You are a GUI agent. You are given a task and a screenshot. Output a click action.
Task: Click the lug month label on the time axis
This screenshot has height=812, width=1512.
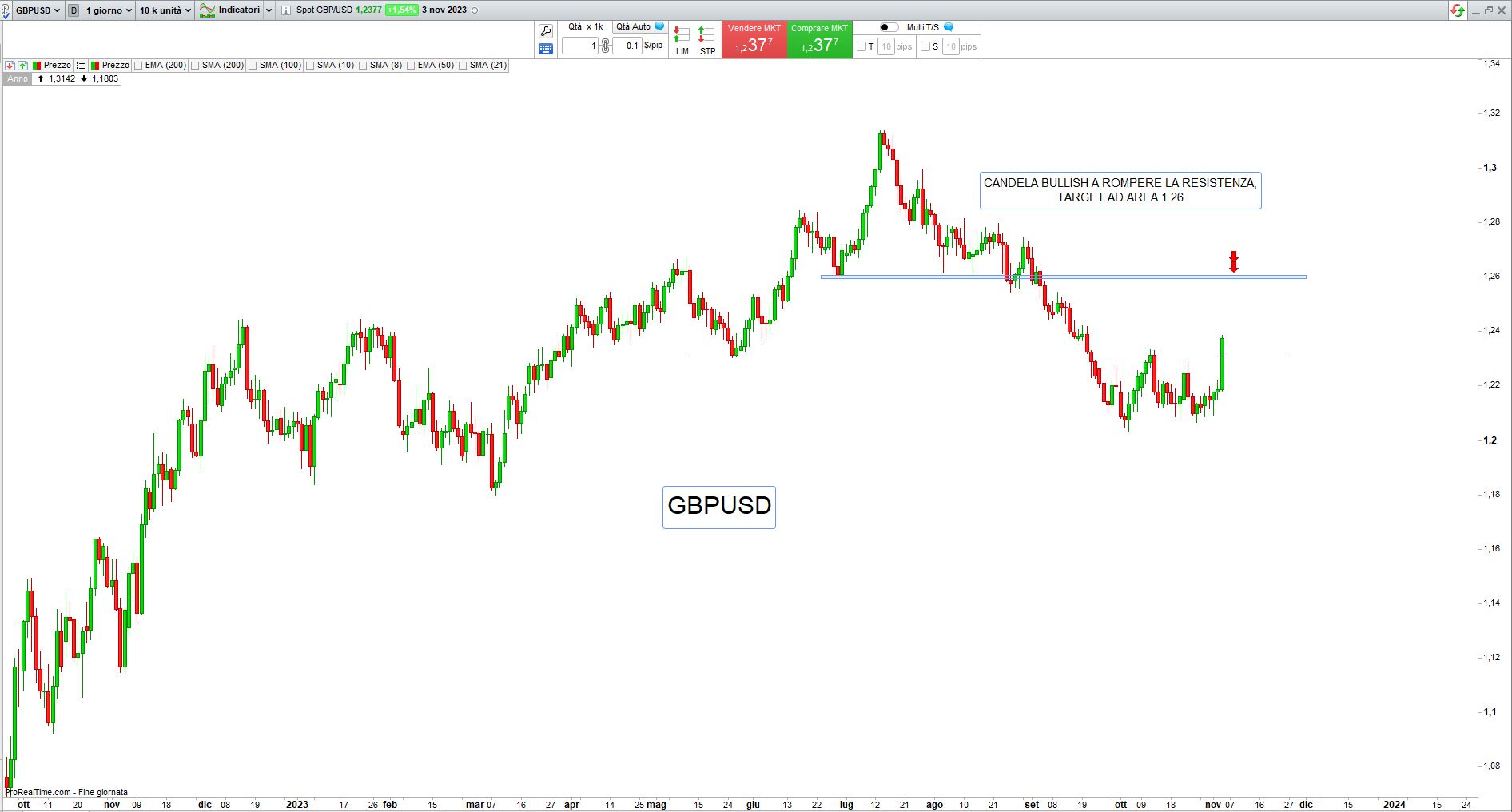[x=846, y=805]
